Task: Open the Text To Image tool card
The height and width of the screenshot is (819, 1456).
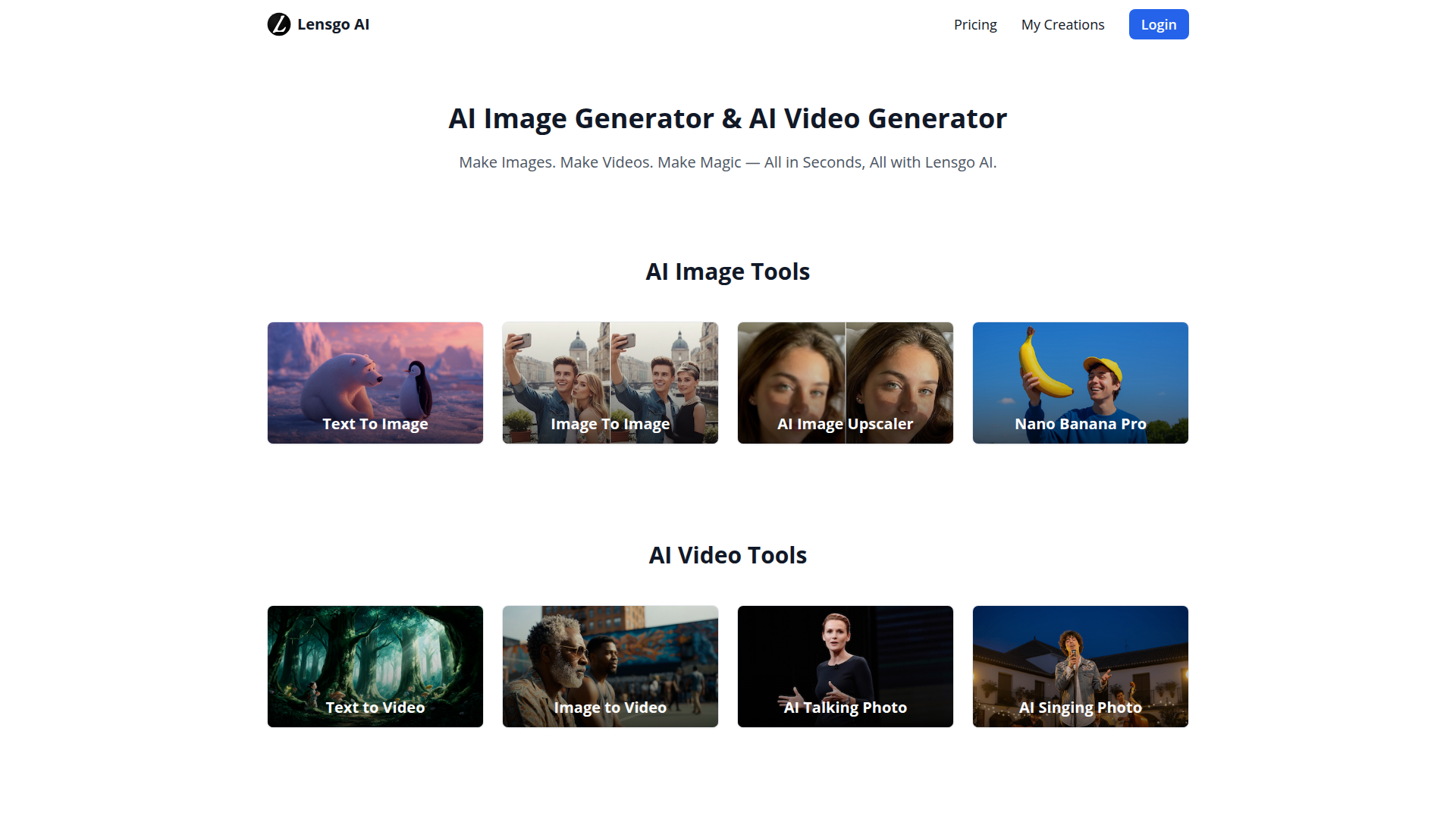Action: pos(375,383)
